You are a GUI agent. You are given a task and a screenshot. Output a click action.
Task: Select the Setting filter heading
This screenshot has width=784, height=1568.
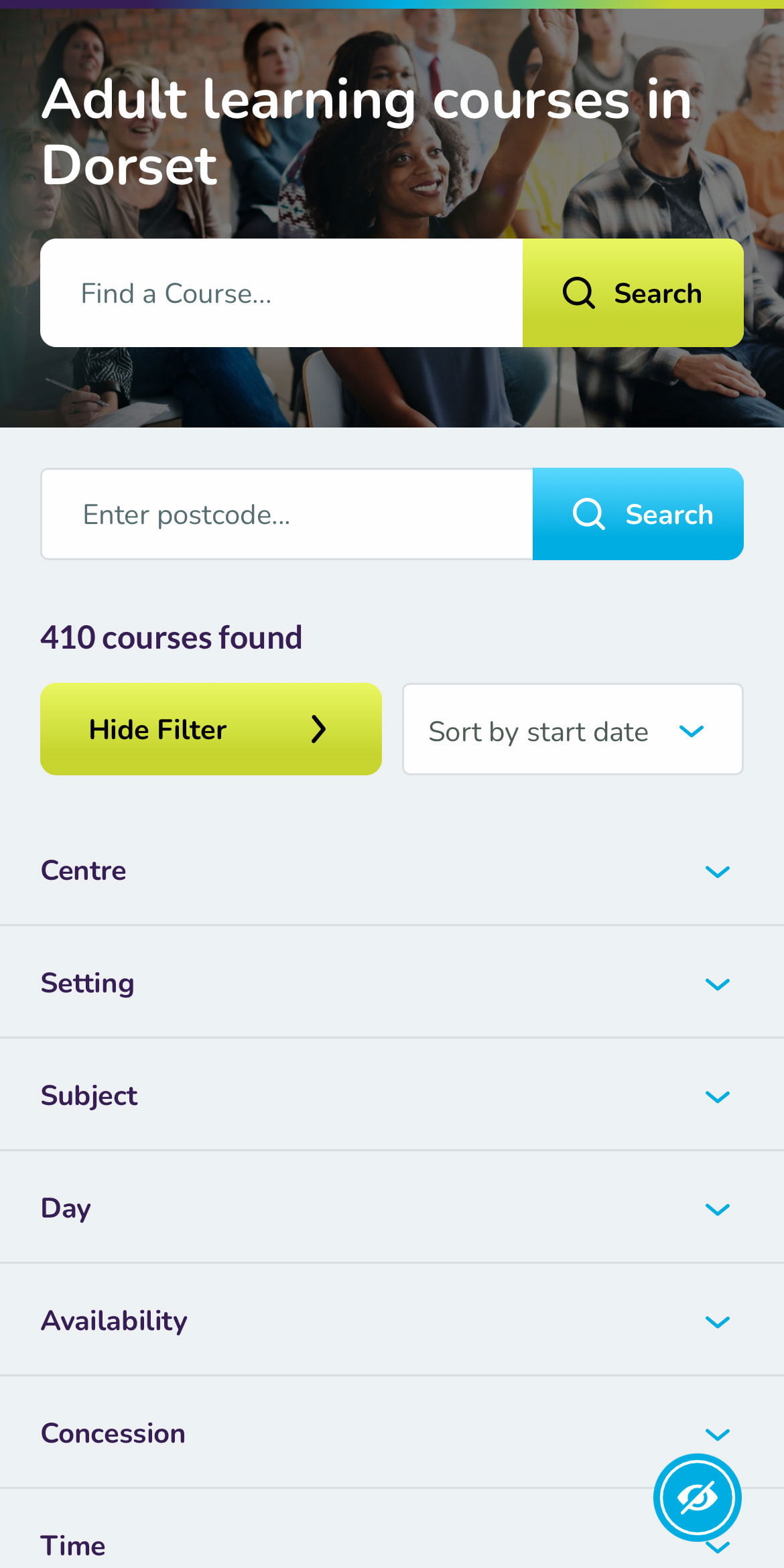(87, 984)
